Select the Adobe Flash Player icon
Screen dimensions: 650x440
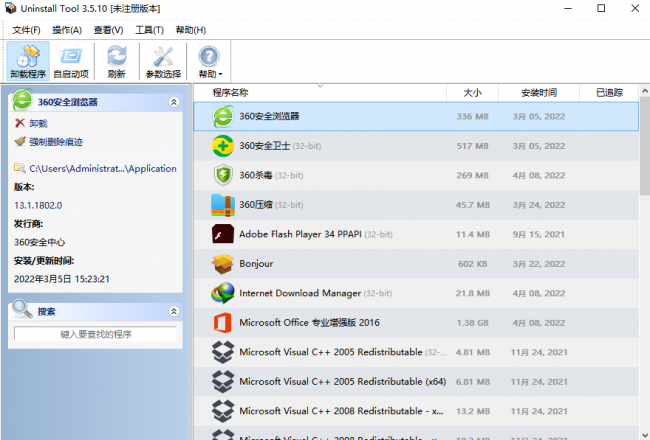click(223, 234)
